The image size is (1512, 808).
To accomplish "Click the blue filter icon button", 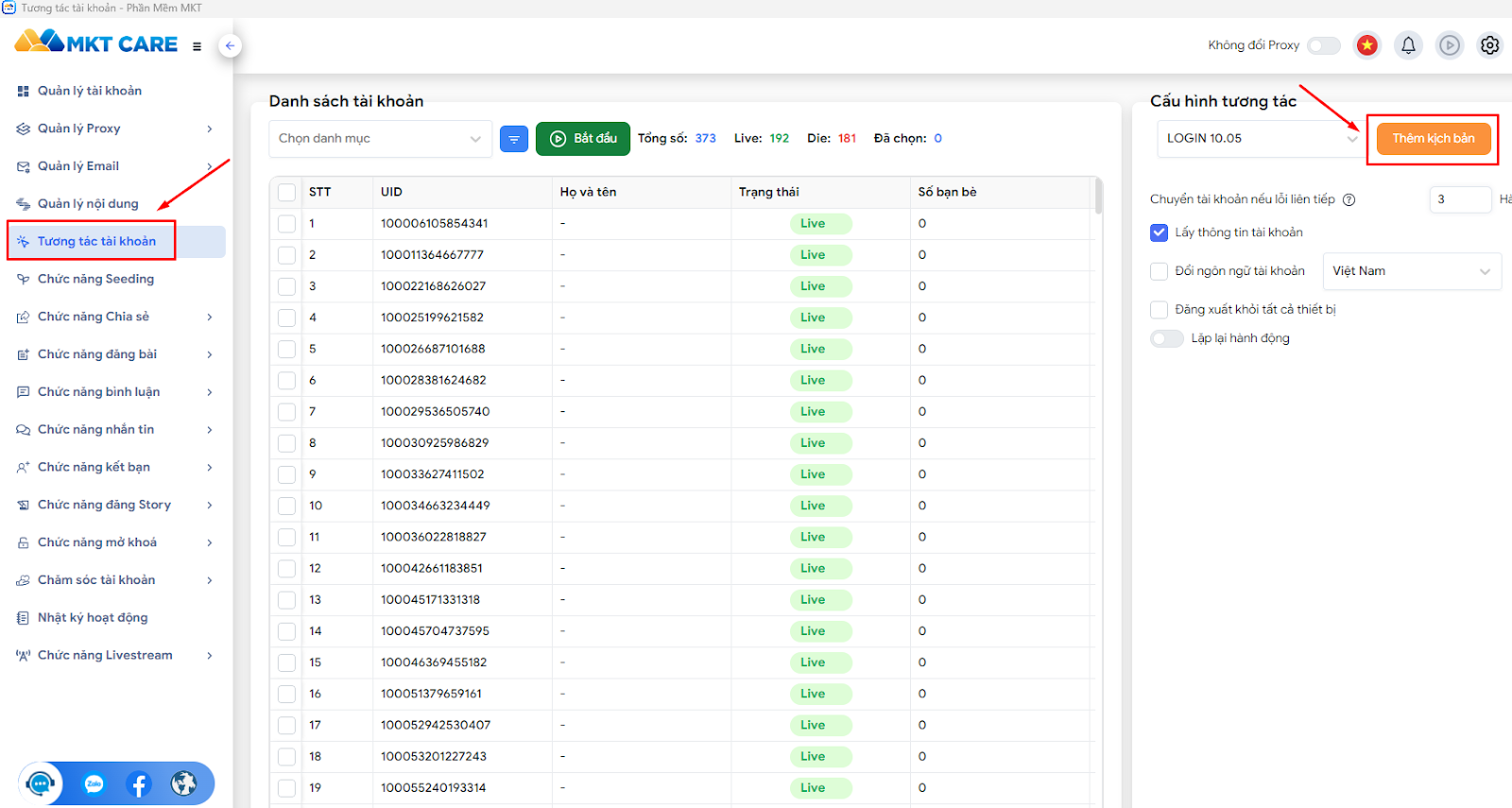I will 514,139.
